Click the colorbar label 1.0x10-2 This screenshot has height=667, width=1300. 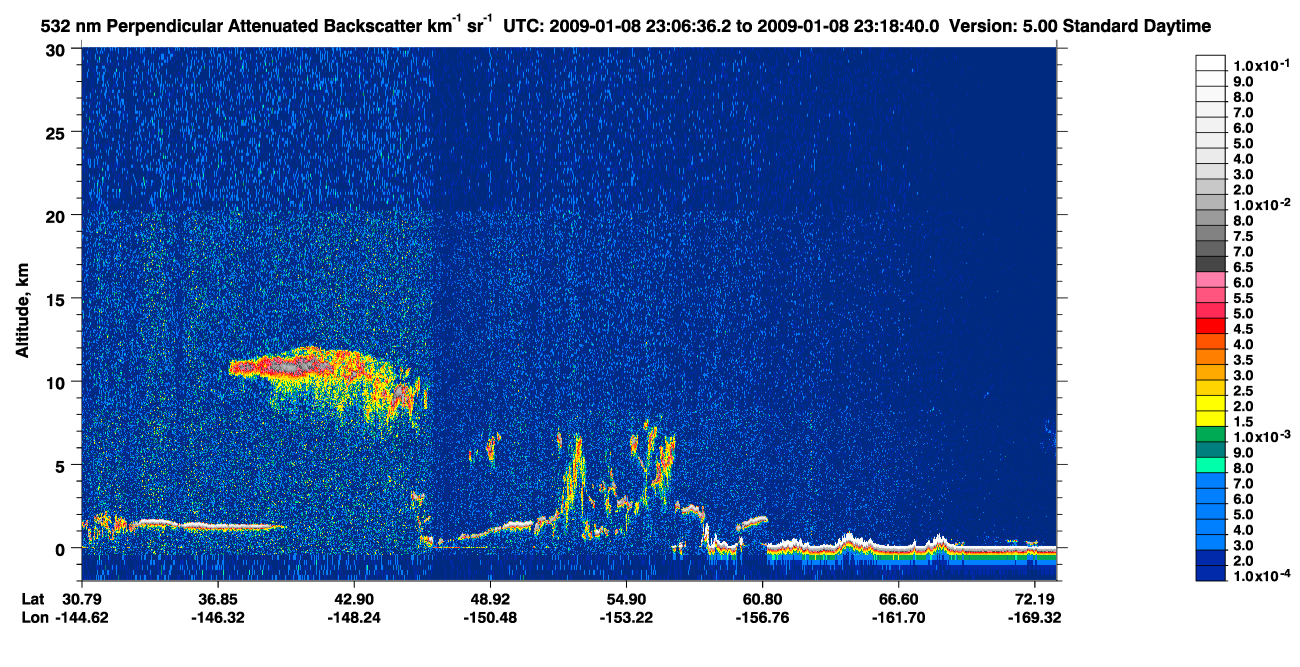pos(1261,205)
